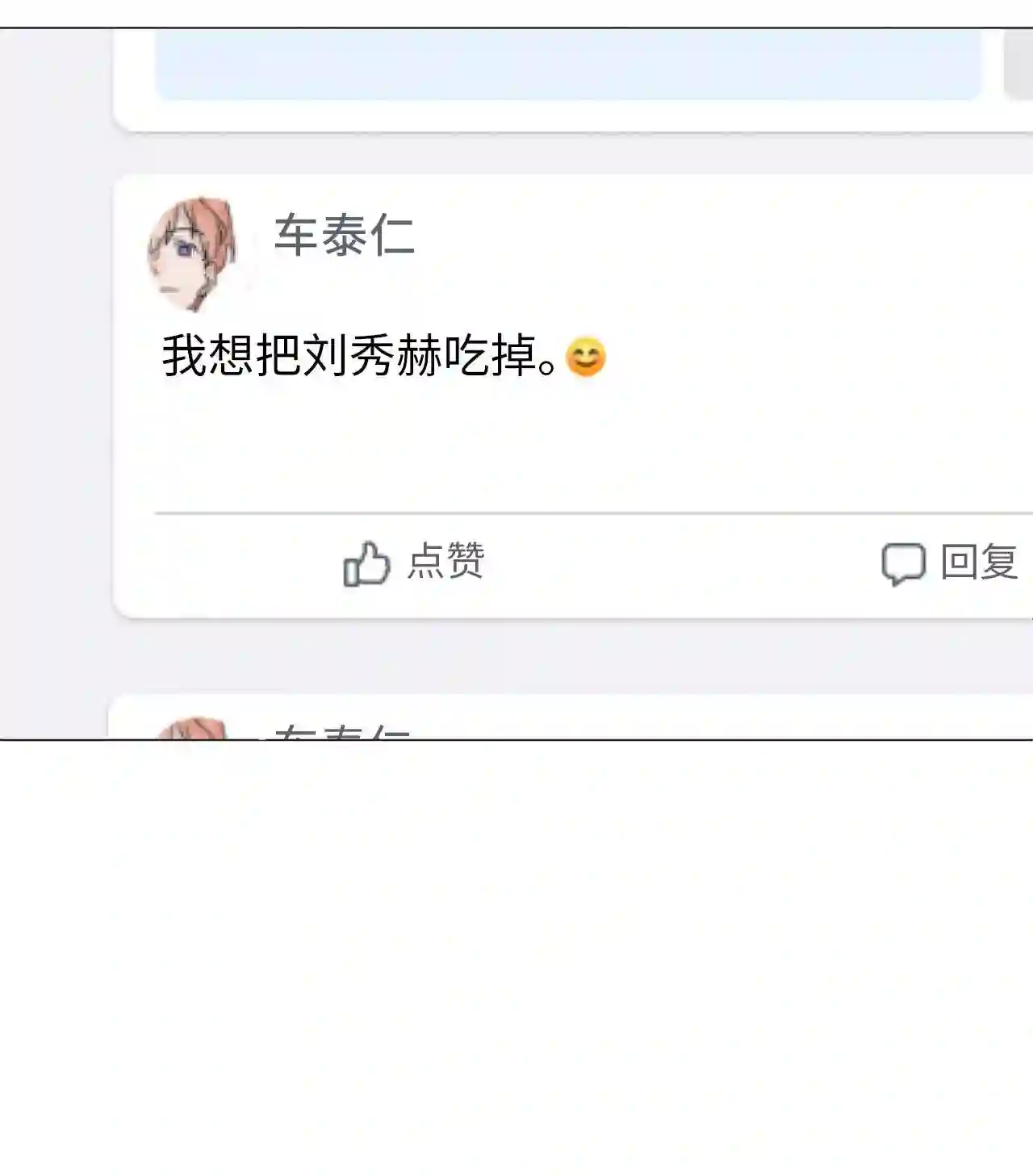Click the blank white area below the feed
Viewport: 1033px width, 1176px height.
[x=516, y=957]
